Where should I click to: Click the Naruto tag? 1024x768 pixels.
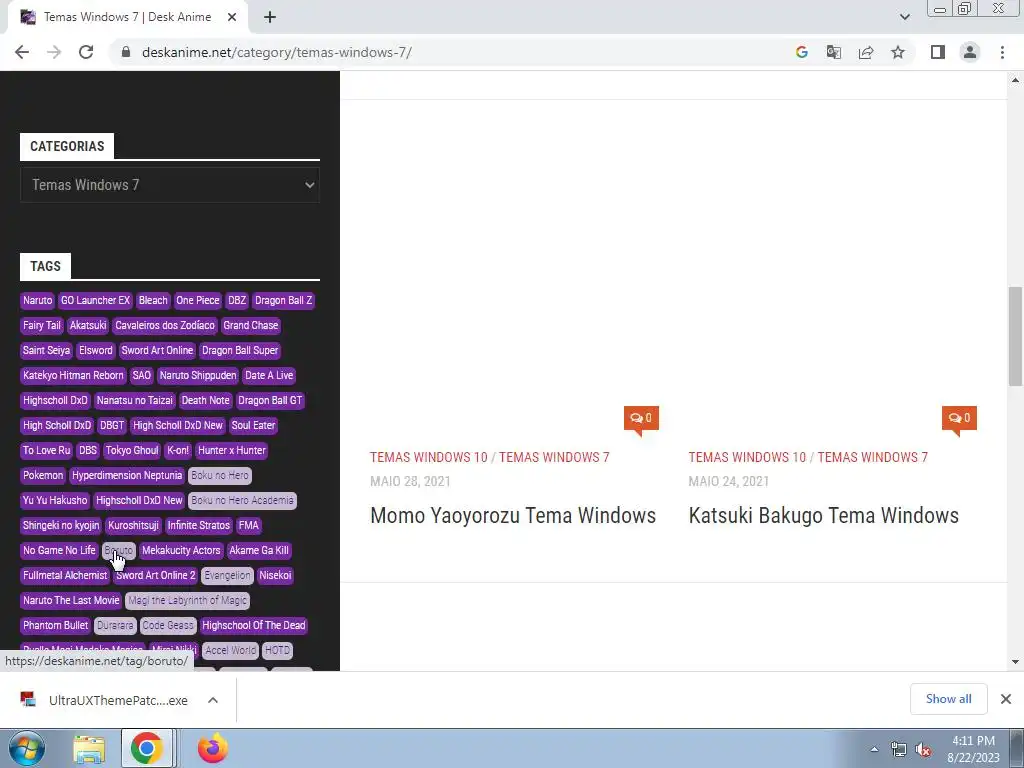[x=37, y=300]
